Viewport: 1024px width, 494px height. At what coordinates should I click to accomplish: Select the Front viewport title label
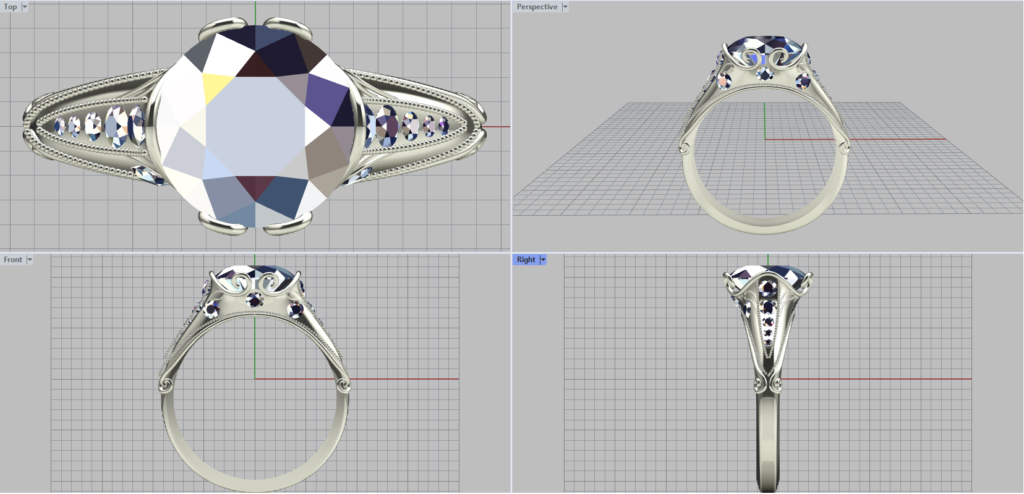12,260
